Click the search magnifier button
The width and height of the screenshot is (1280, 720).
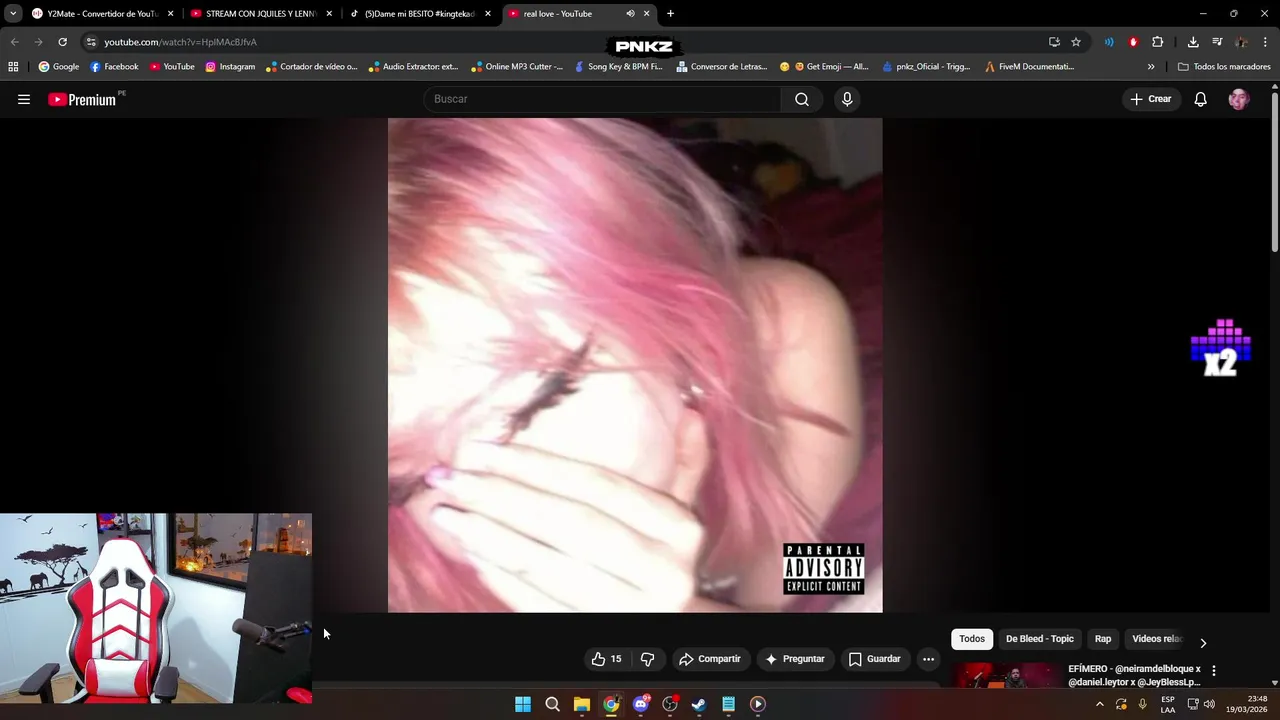(802, 99)
